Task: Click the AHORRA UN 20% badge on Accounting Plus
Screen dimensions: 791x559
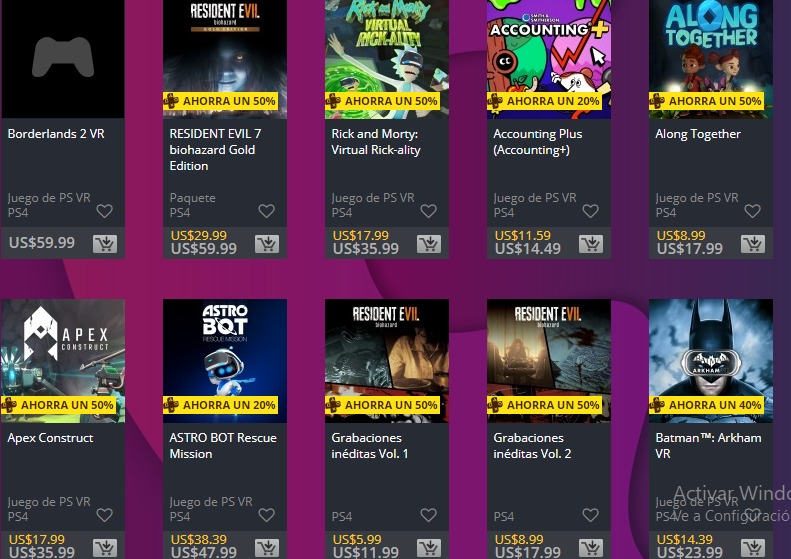Action: pyautogui.click(x=545, y=101)
